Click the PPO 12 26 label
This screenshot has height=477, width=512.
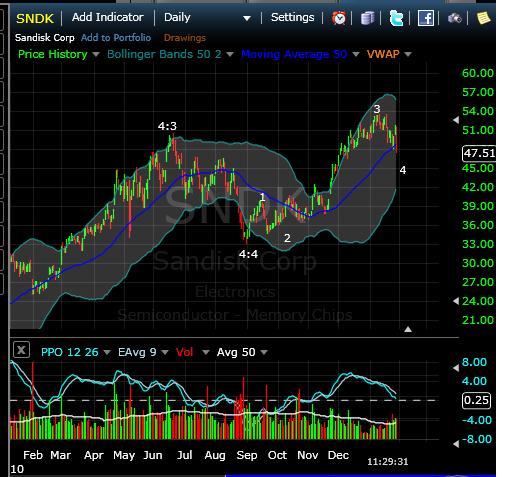[x=70, y=352]
